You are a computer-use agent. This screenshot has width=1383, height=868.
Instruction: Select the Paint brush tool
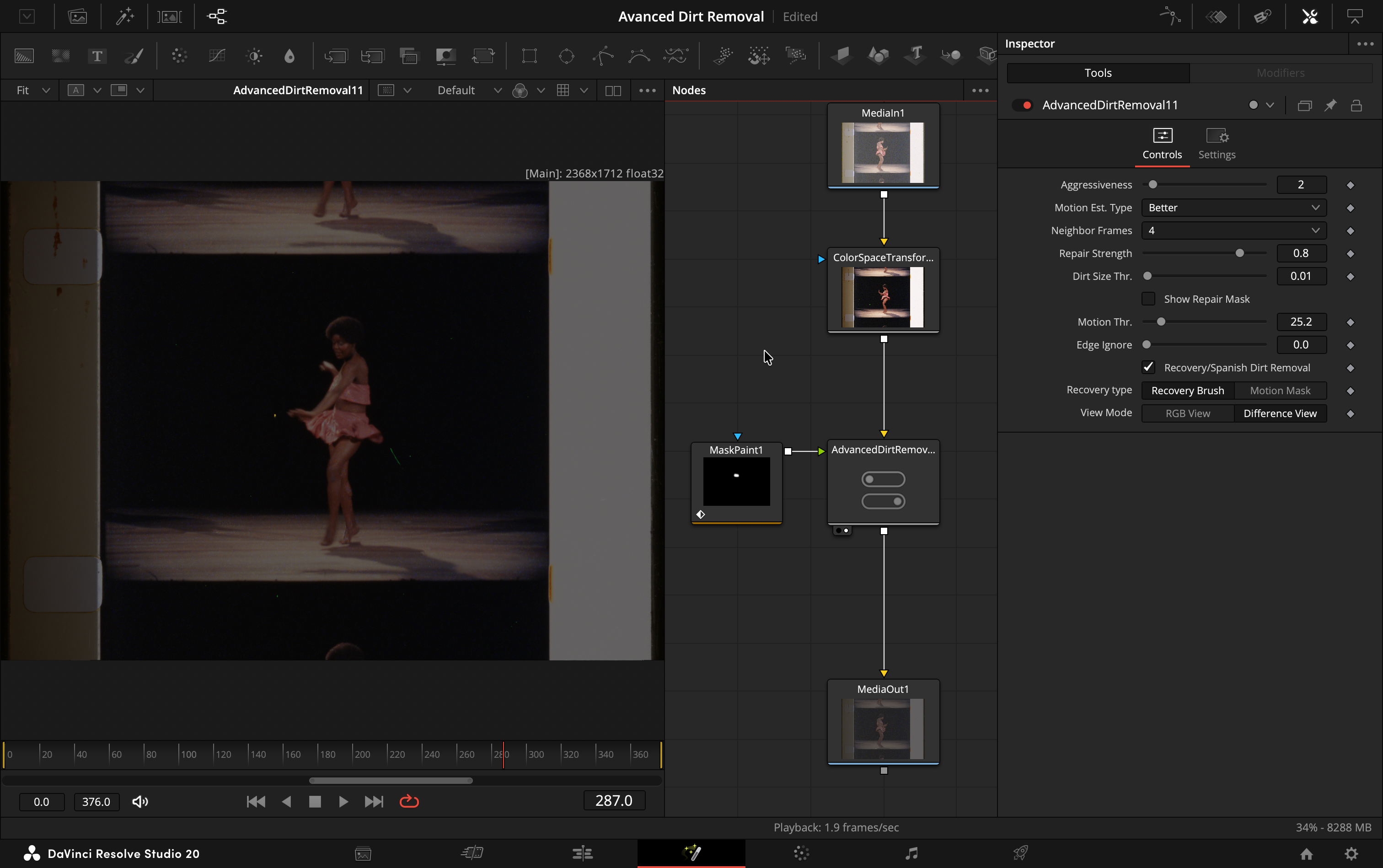click(x=134, y=56)
